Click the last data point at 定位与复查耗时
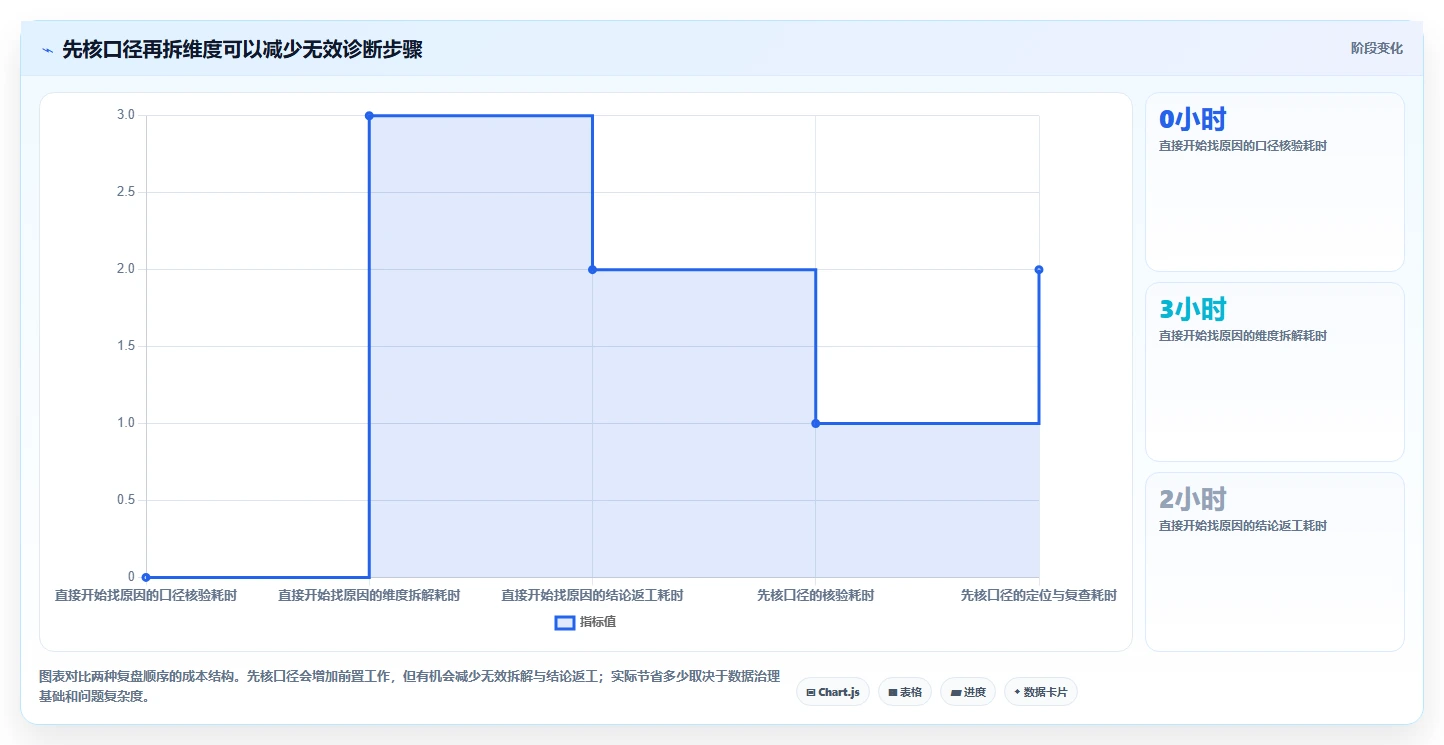Screen dimensions: 1444x745 coord(1039,269)
